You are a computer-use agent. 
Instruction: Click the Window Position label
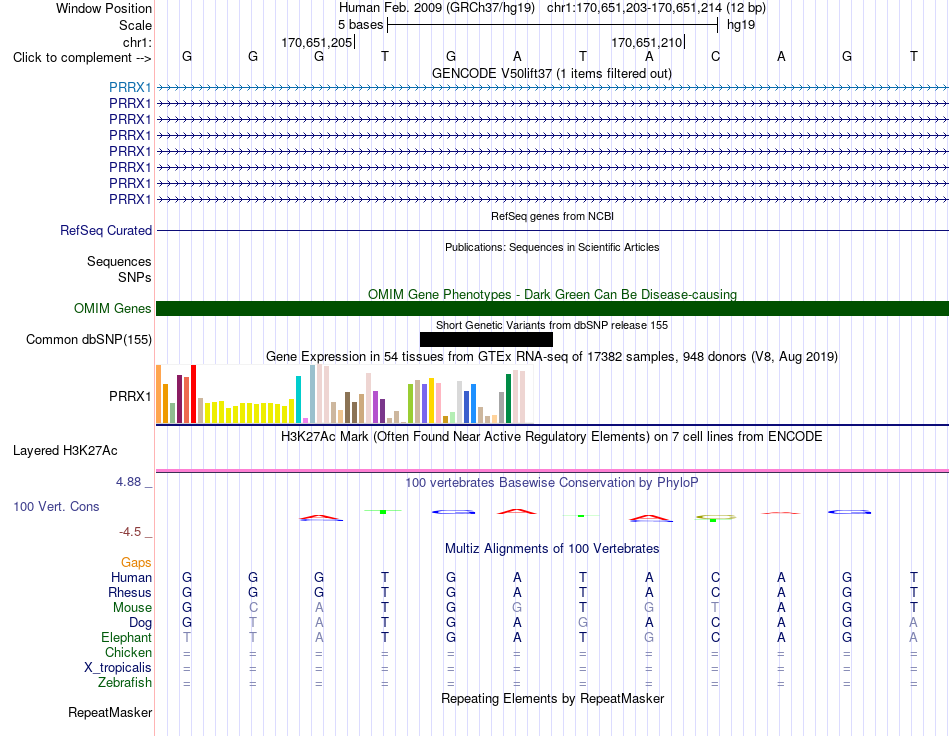pos(104,8)
